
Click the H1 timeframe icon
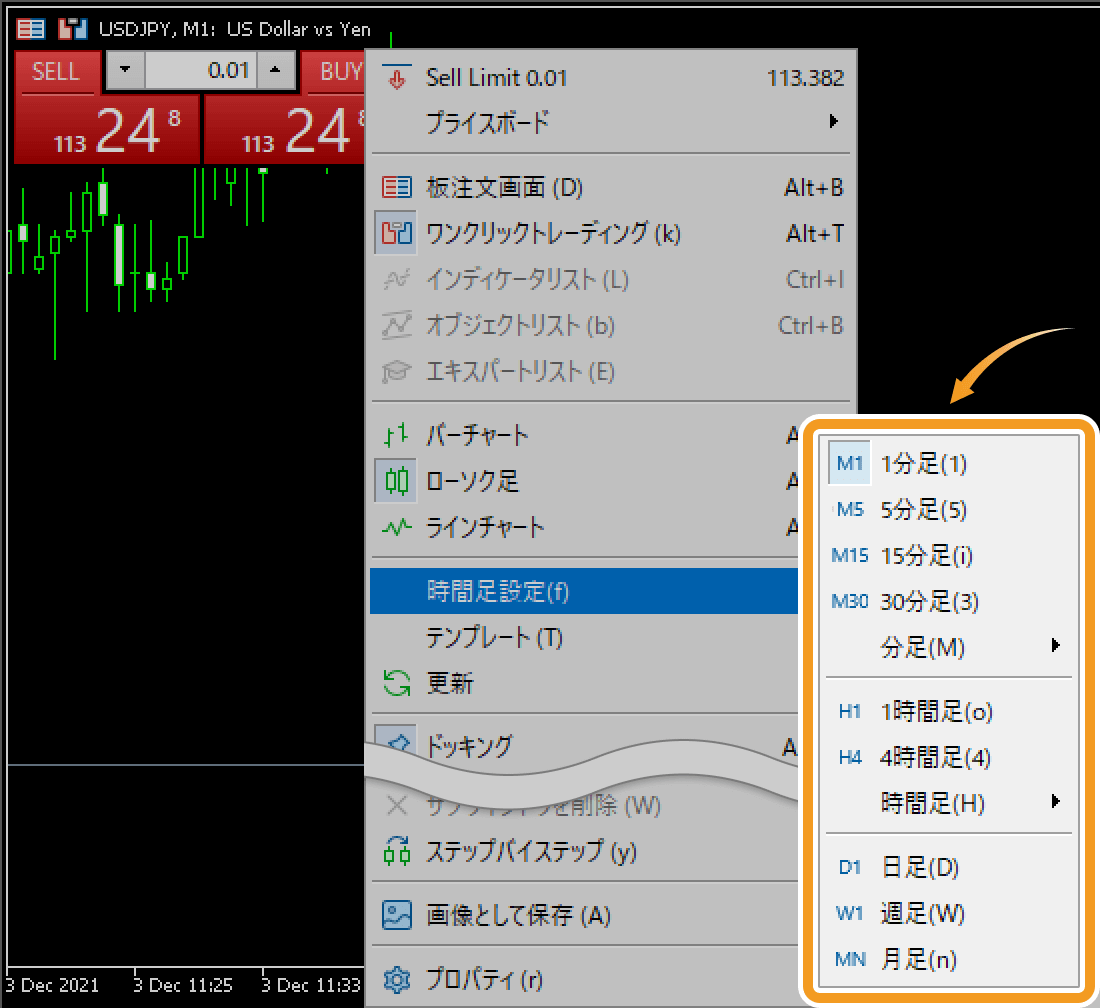click(850, 711)
